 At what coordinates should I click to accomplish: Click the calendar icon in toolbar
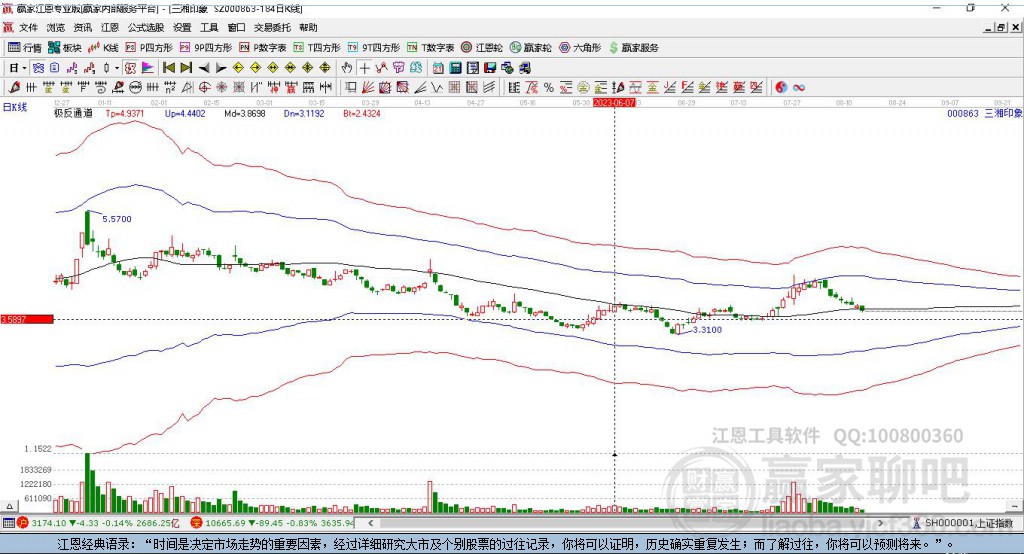pyautogui.click(x=438, y=68)
